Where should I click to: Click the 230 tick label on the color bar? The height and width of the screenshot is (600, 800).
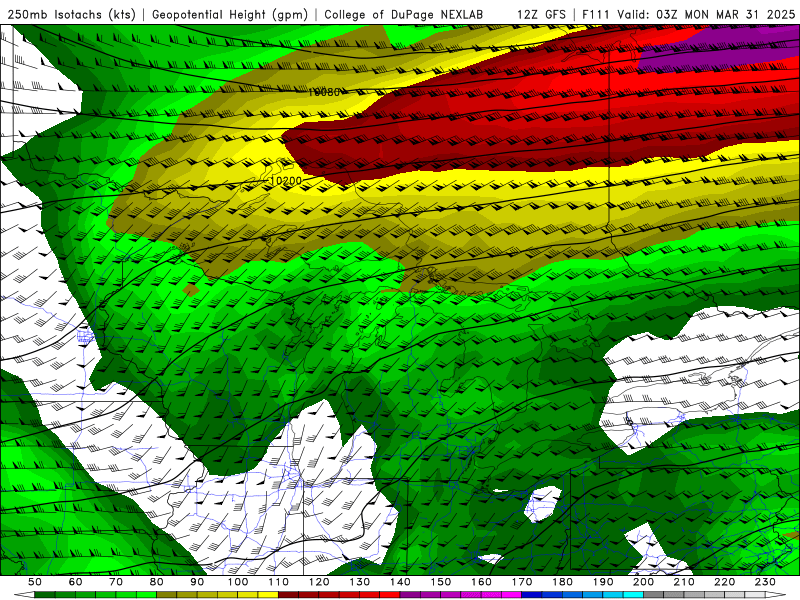(x=765, y=582)
